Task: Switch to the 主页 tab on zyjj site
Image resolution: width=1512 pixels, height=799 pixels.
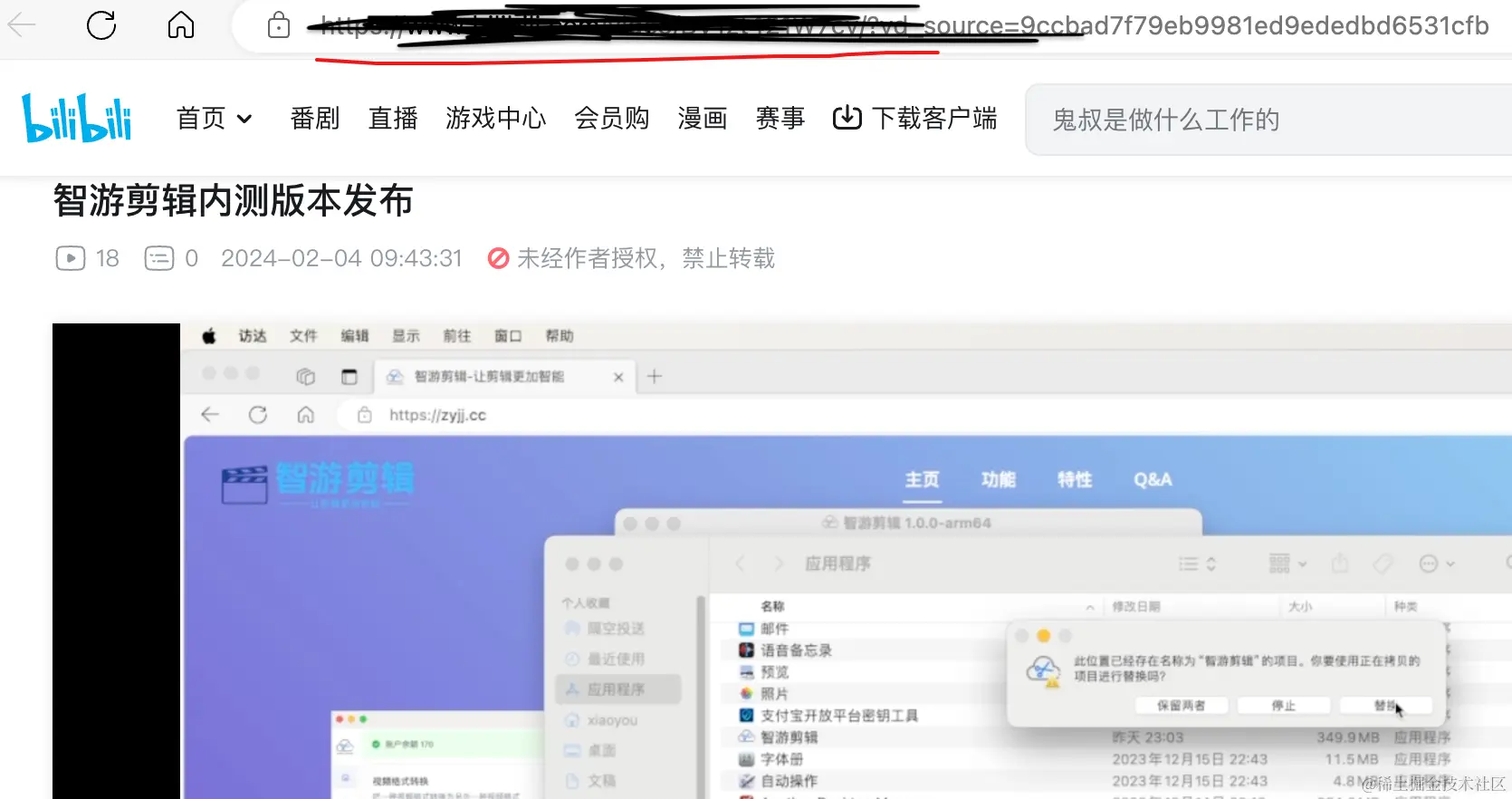Action: coord(923,479)
